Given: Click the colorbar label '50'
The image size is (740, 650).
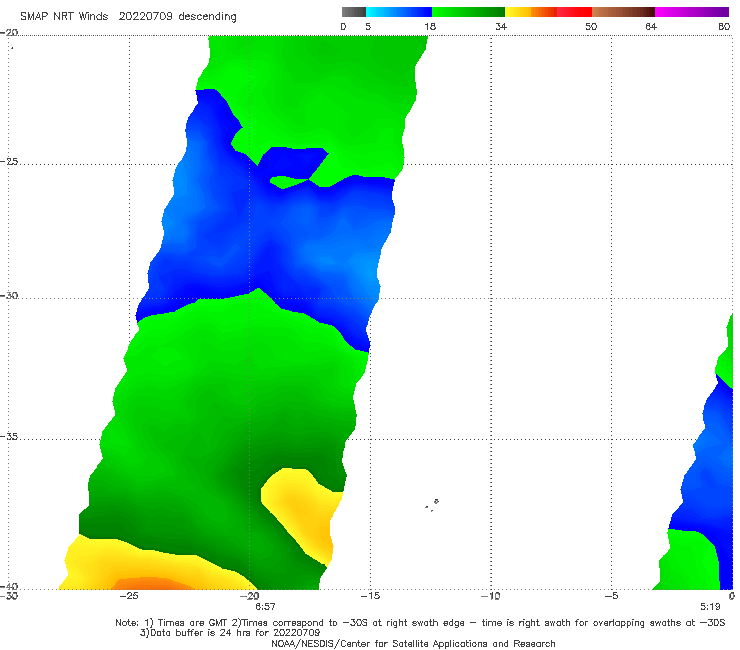Looking at the screenshot, I should pos(591,26).
